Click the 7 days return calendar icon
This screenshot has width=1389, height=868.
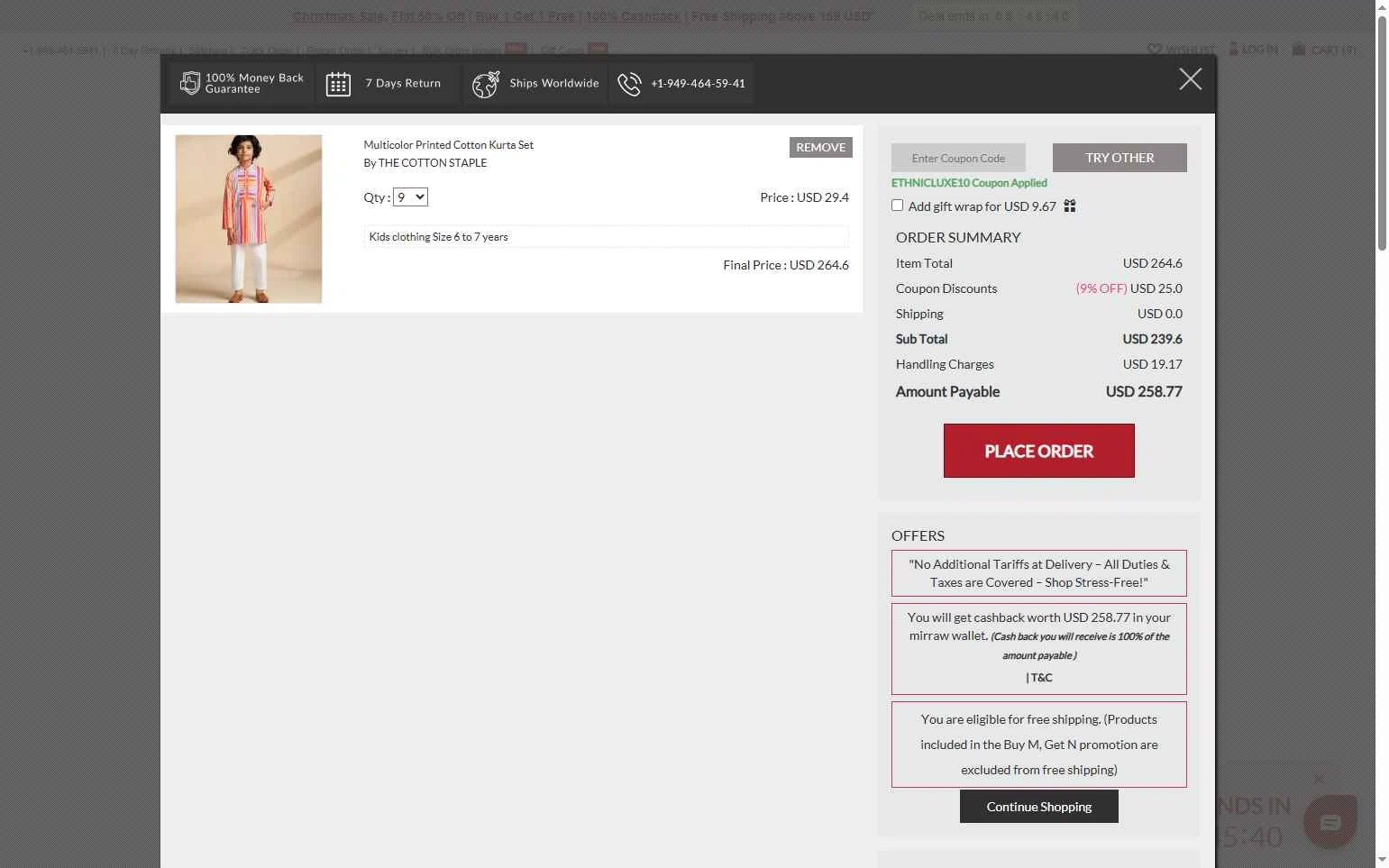[x=338, y=84]
